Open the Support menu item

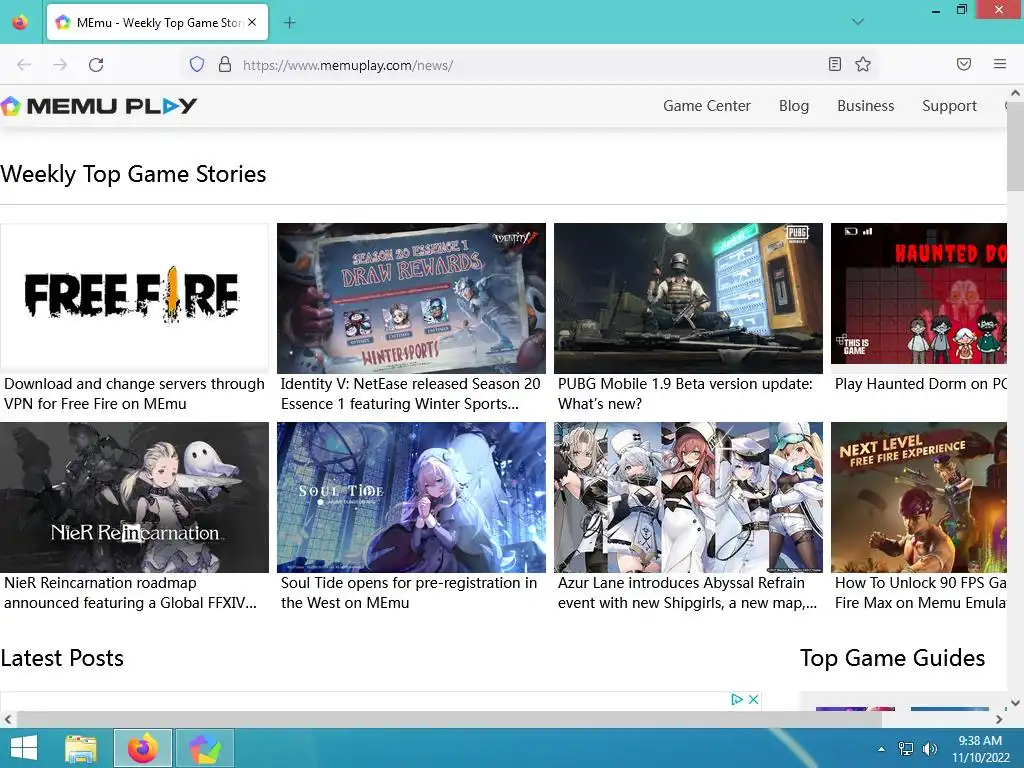point(949,106)
